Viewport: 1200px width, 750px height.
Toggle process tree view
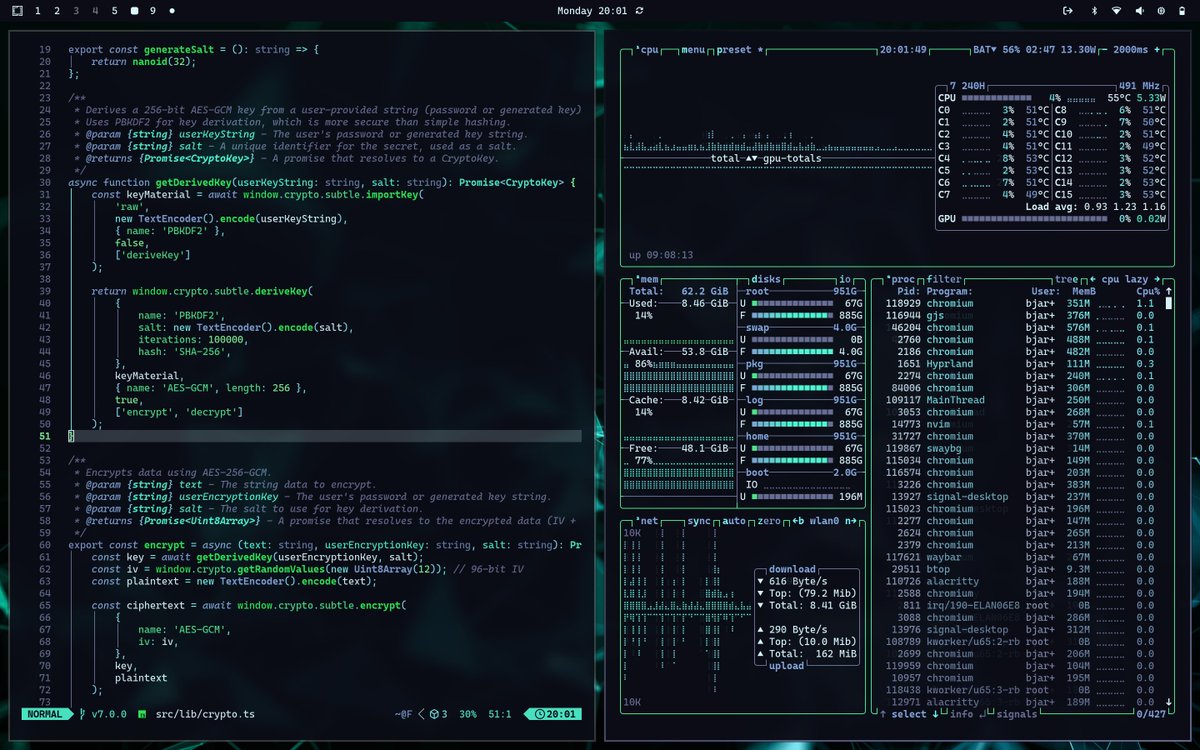coord(1066,279)
